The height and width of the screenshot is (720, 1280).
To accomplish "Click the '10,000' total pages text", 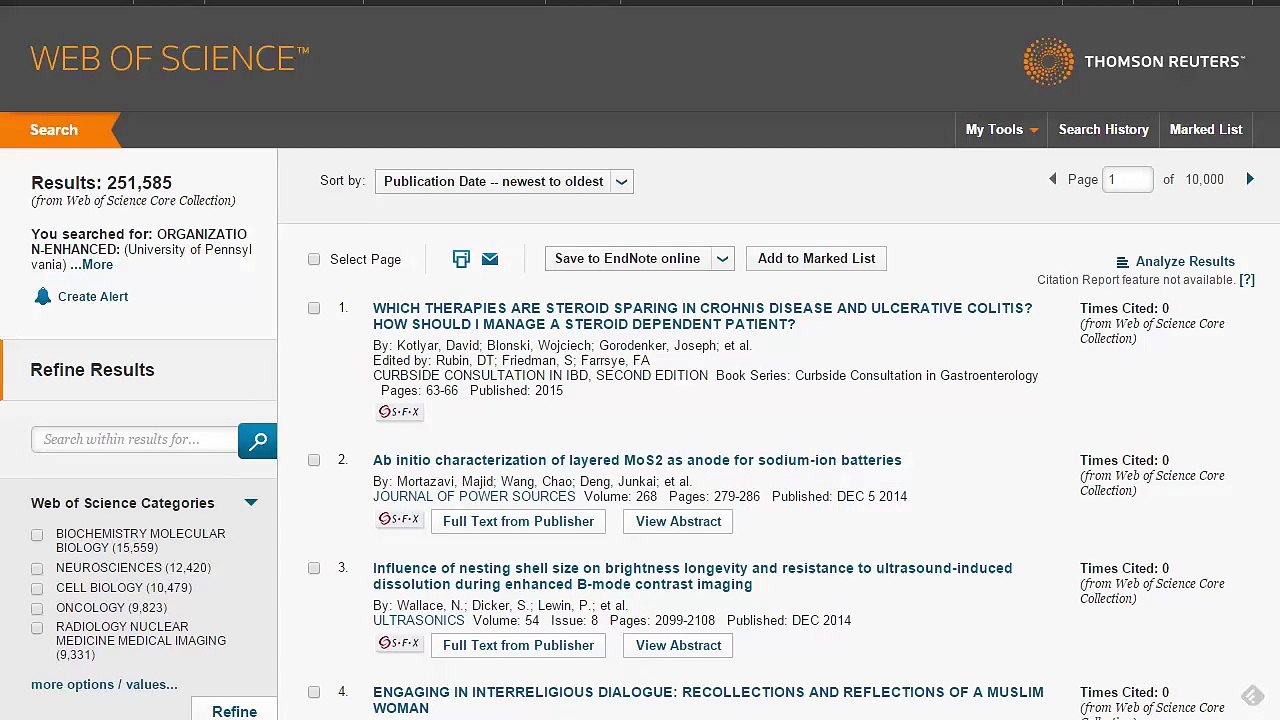I will 1204,180.
